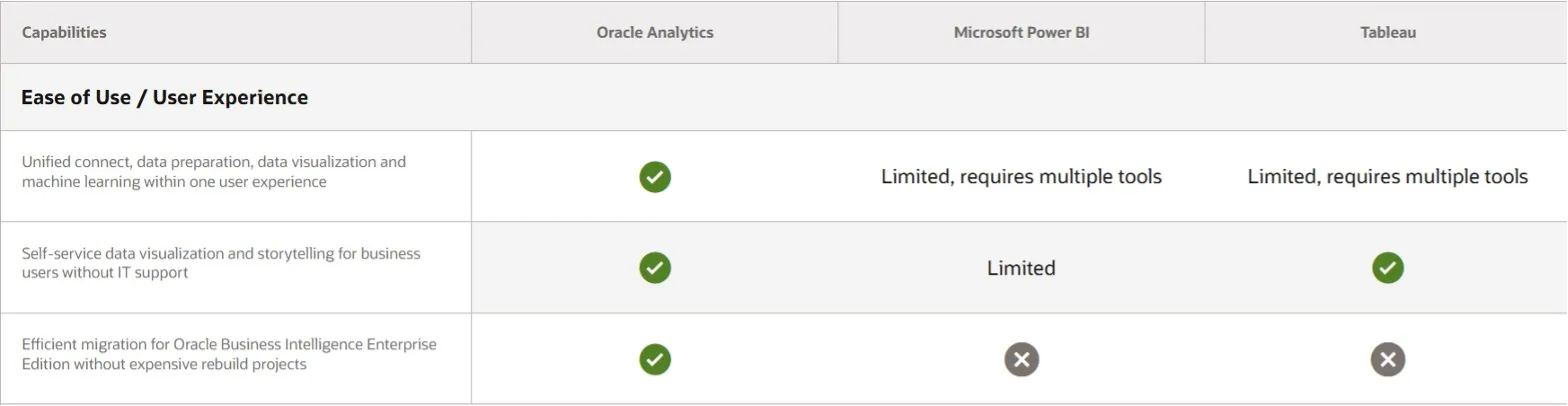Click the 'Efficient migration for Oracle Business Intelligence' text
The height and width of the screenshot is (406, 1568).
229,354
